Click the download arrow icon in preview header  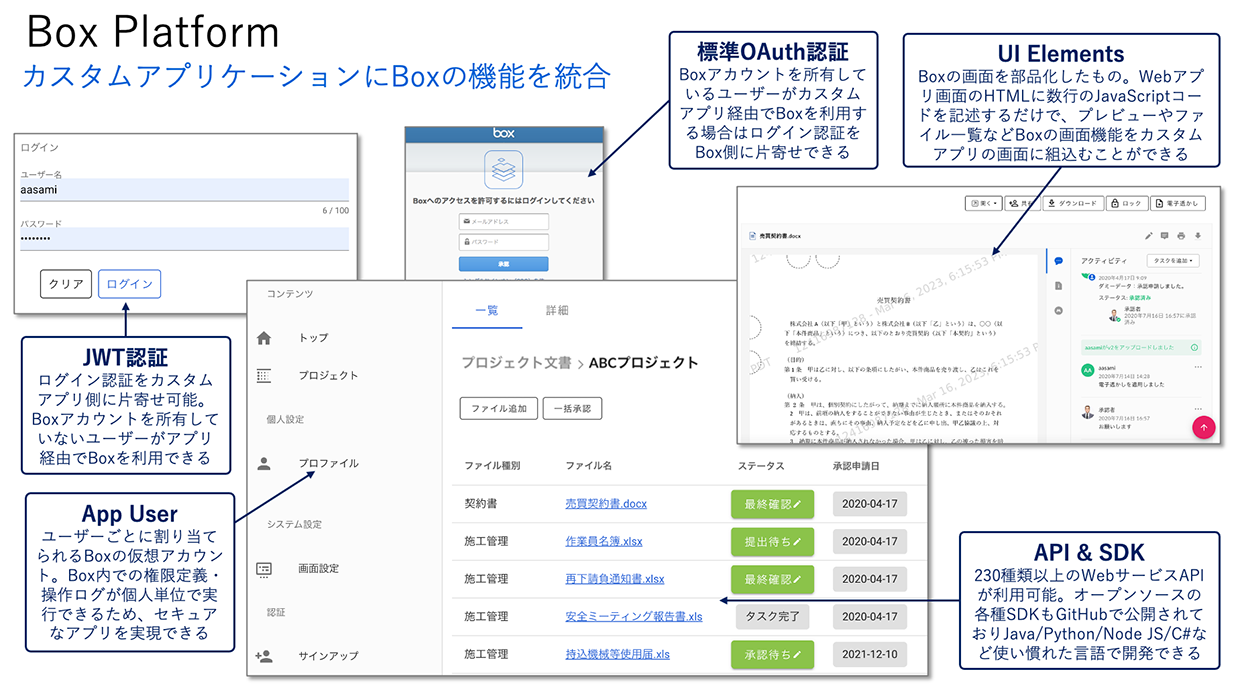click(1198, 236)
